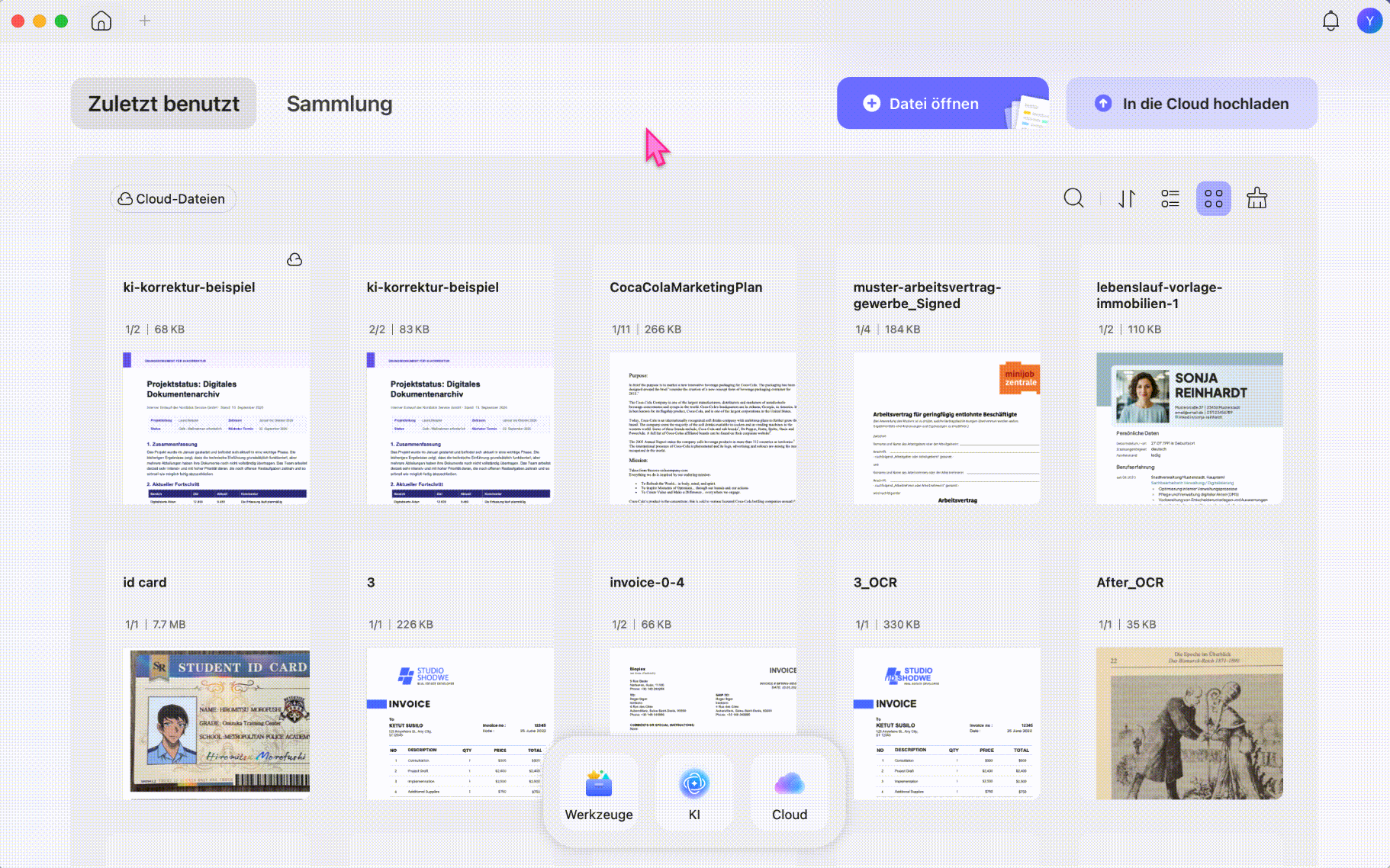The image size is (1390, 868).
Task: Click the upload arrow icon in cloud button
Action: click(x=1103, y=103)
